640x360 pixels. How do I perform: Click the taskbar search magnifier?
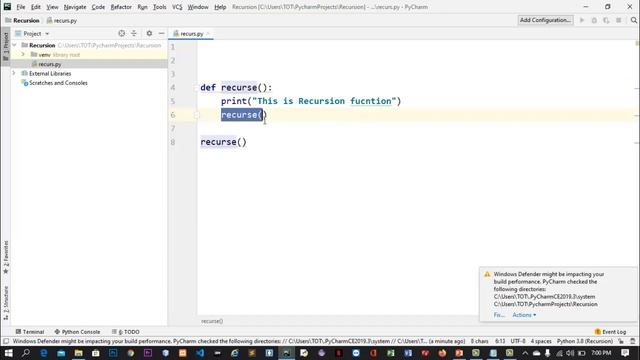tap(26, 353)
